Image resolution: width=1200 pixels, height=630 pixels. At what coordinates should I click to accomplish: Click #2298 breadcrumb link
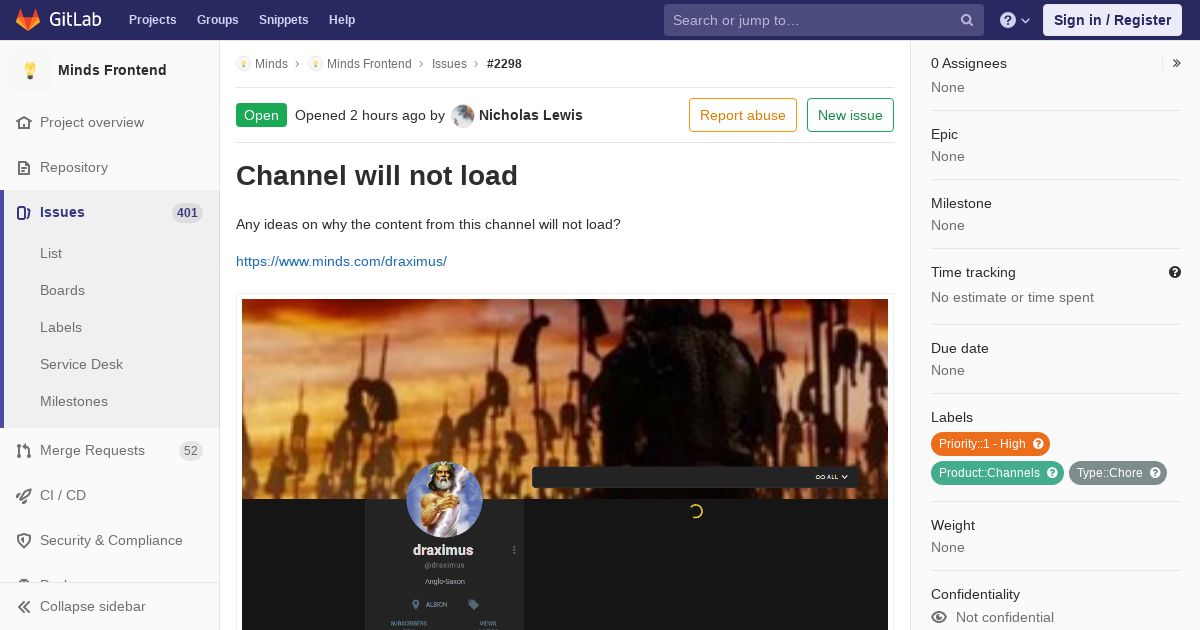tap(504, 63)
